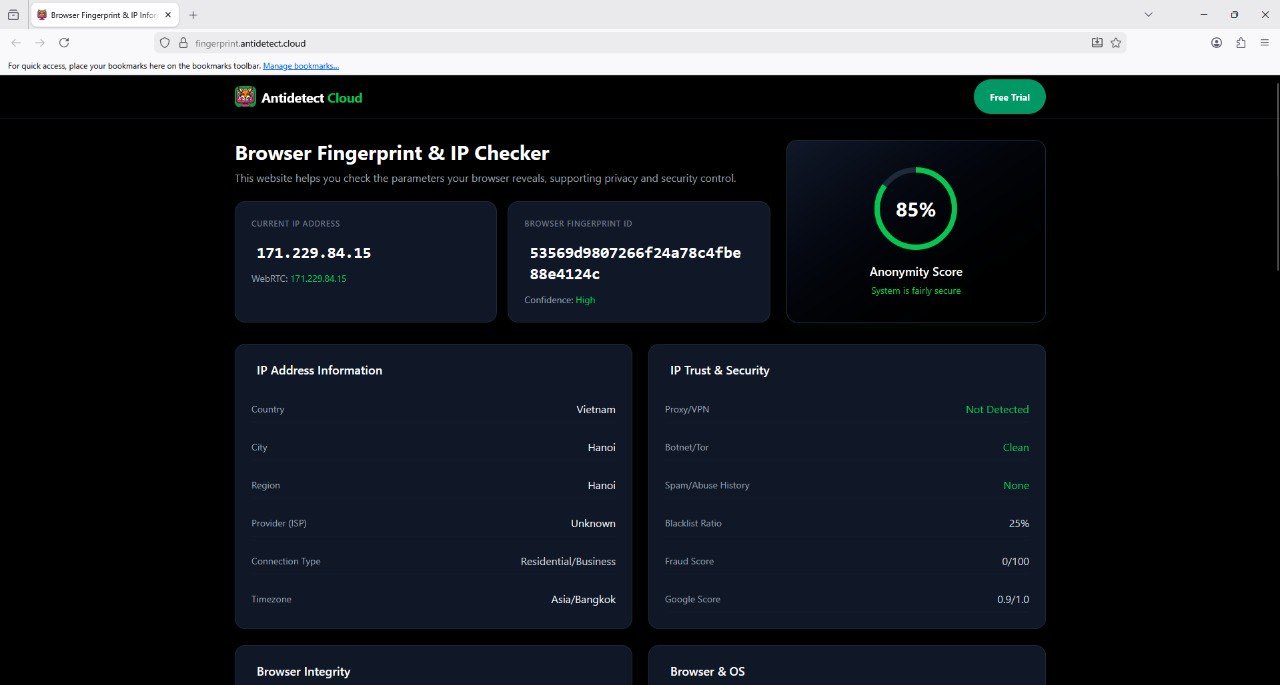Select the browser fingerprint ID hash
This screenshot has width=1280, height=685.
pyautogui.click(x=636, y=263)
